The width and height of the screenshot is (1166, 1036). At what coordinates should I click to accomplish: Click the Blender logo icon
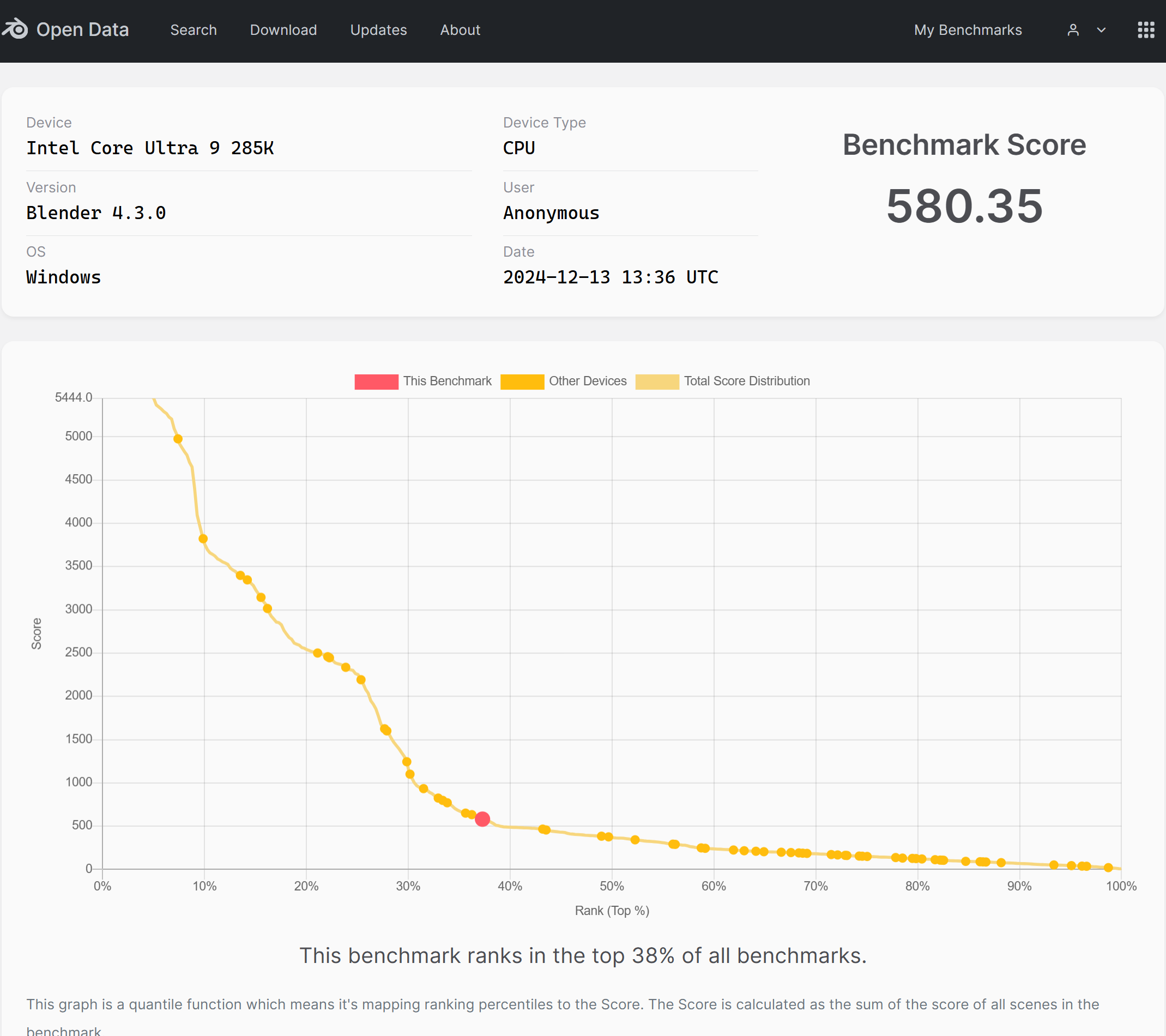(x=15, y=29)
